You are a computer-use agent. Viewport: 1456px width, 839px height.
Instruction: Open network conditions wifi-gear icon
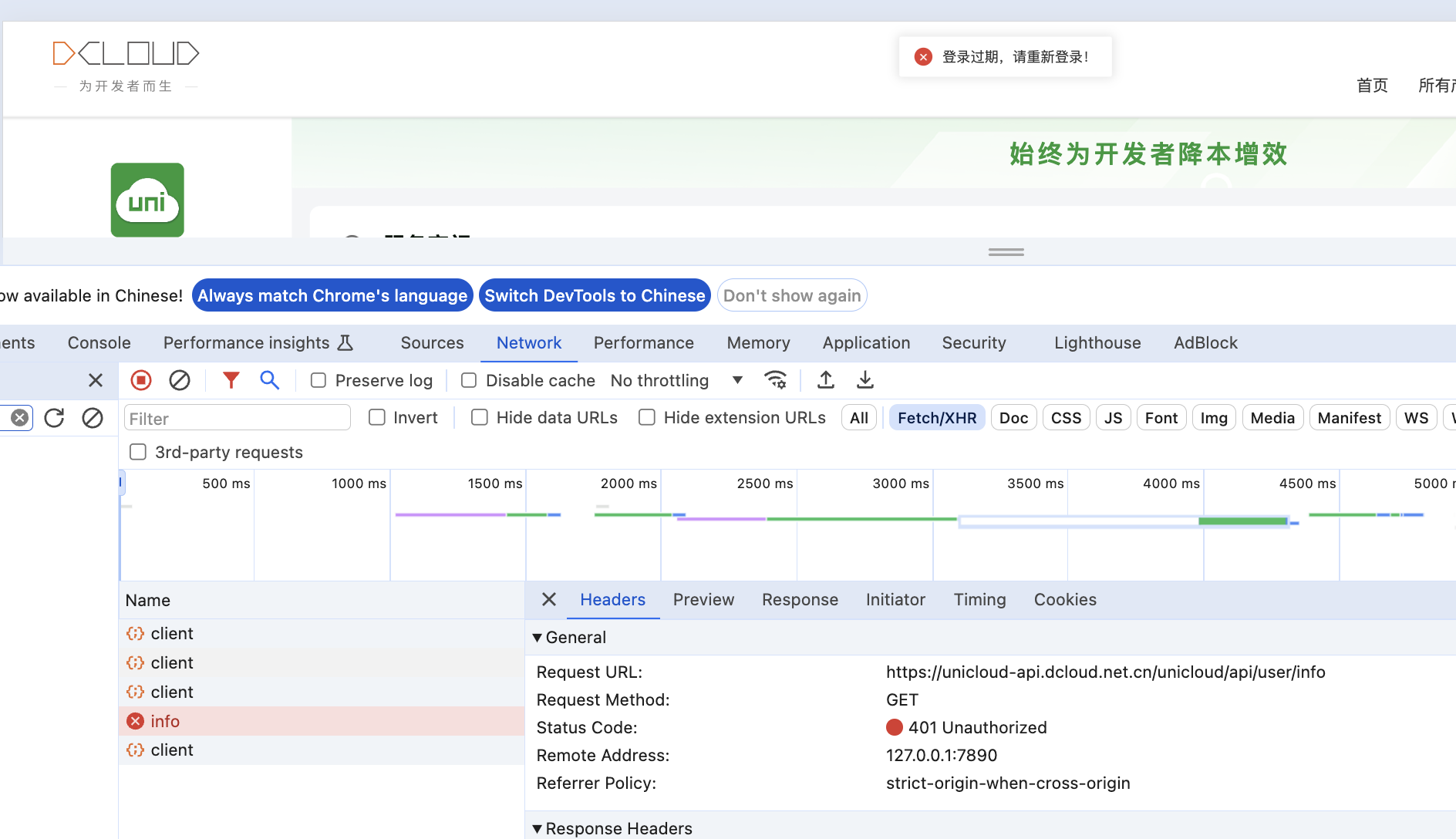(775, 380)
